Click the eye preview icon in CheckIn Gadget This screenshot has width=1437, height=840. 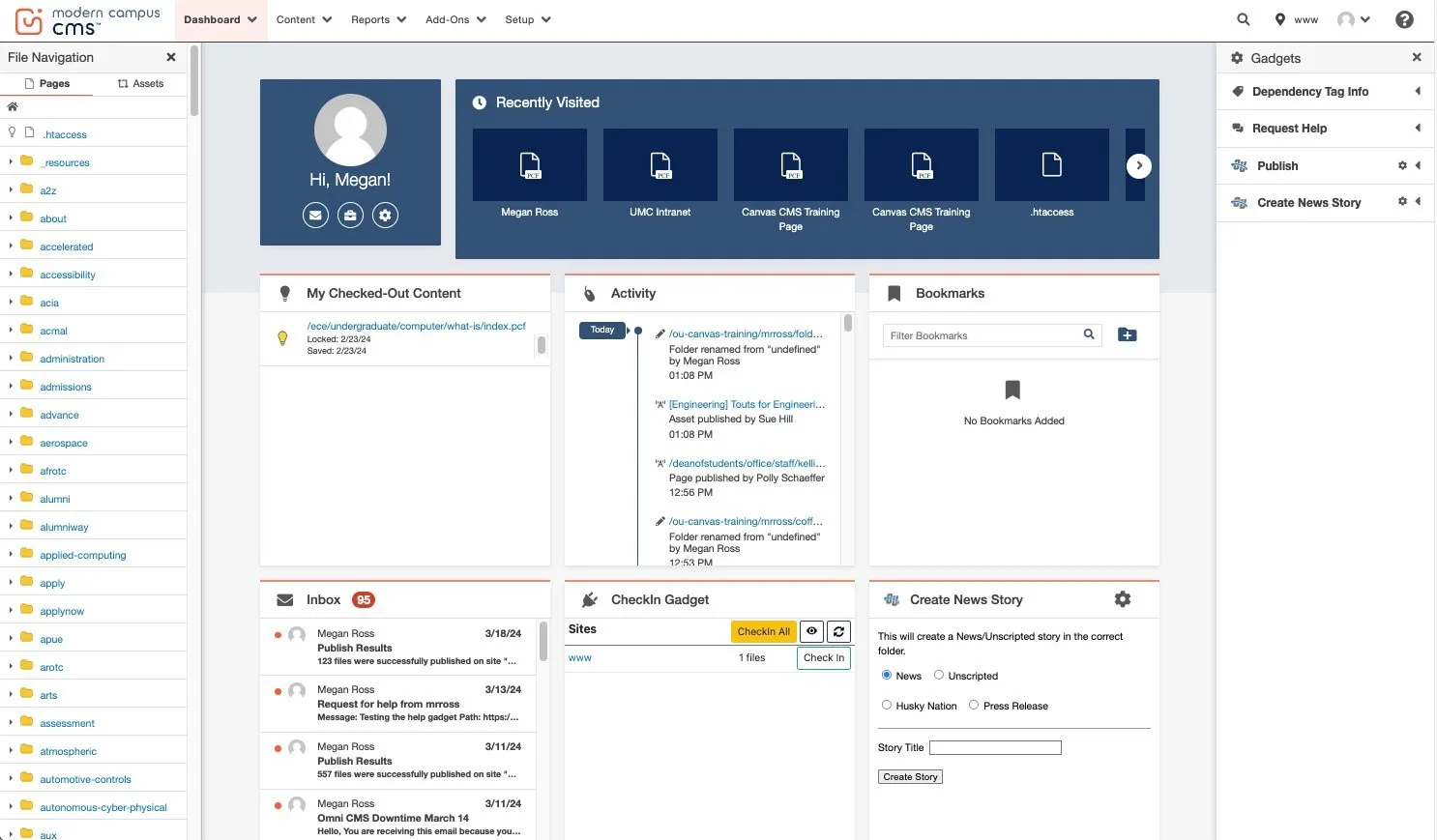click(x=811, y=631)
